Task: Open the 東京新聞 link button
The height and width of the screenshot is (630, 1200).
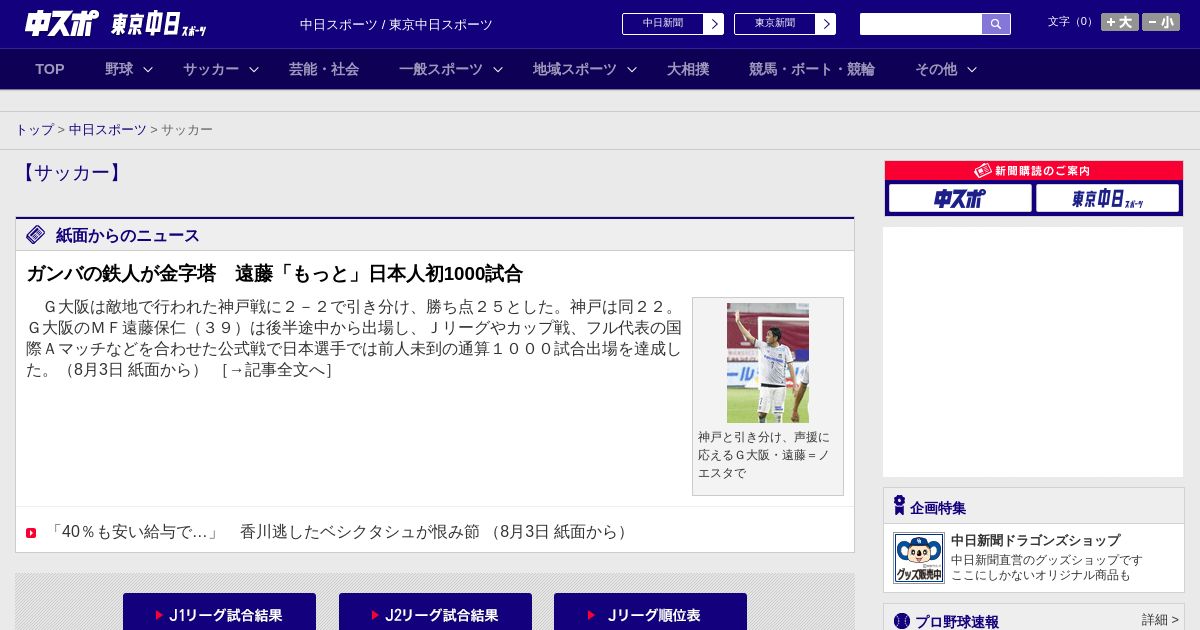Action: point(785,24)
